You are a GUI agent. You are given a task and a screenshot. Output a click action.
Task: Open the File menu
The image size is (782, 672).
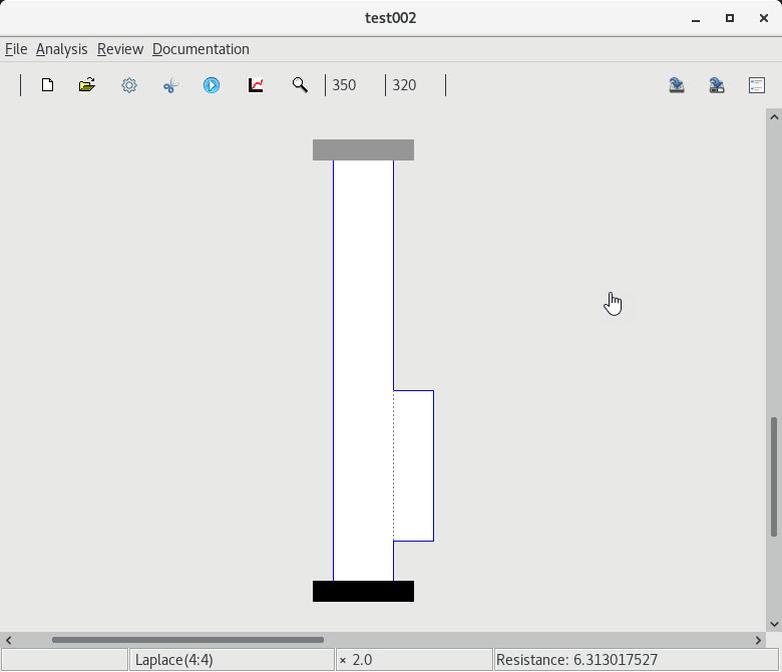16,49
